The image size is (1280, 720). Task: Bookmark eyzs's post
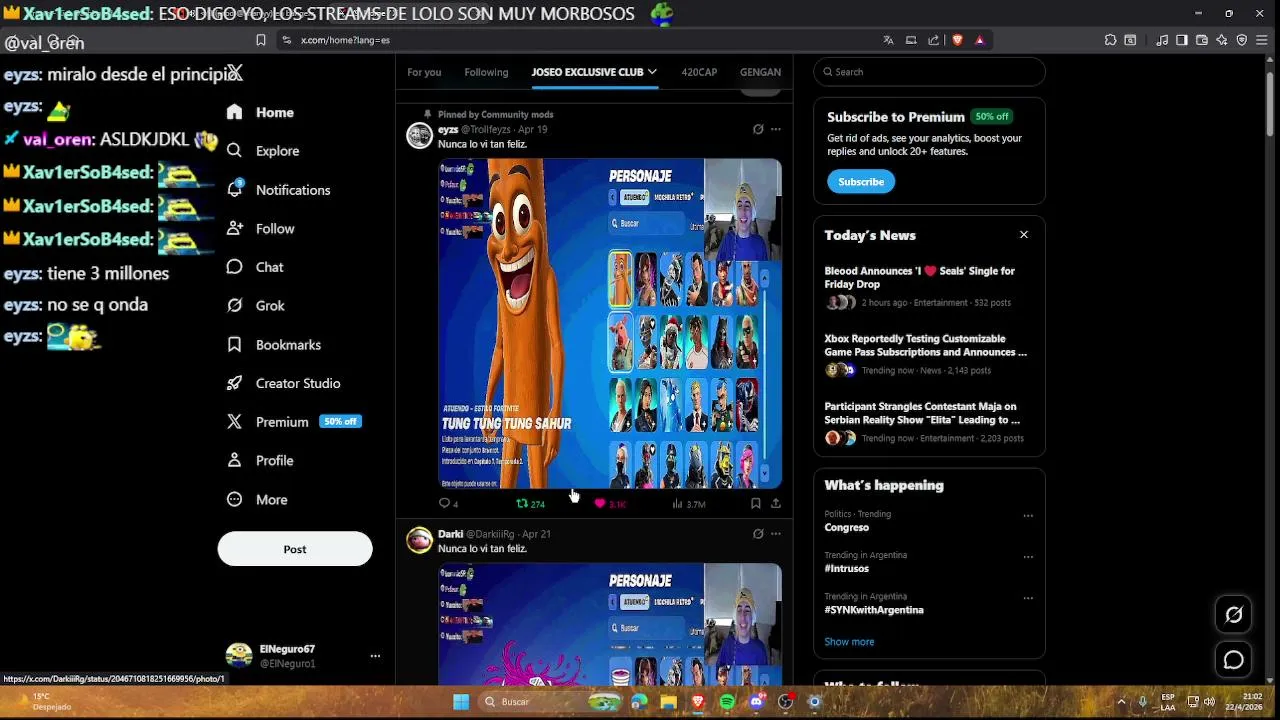pos(756,504)
